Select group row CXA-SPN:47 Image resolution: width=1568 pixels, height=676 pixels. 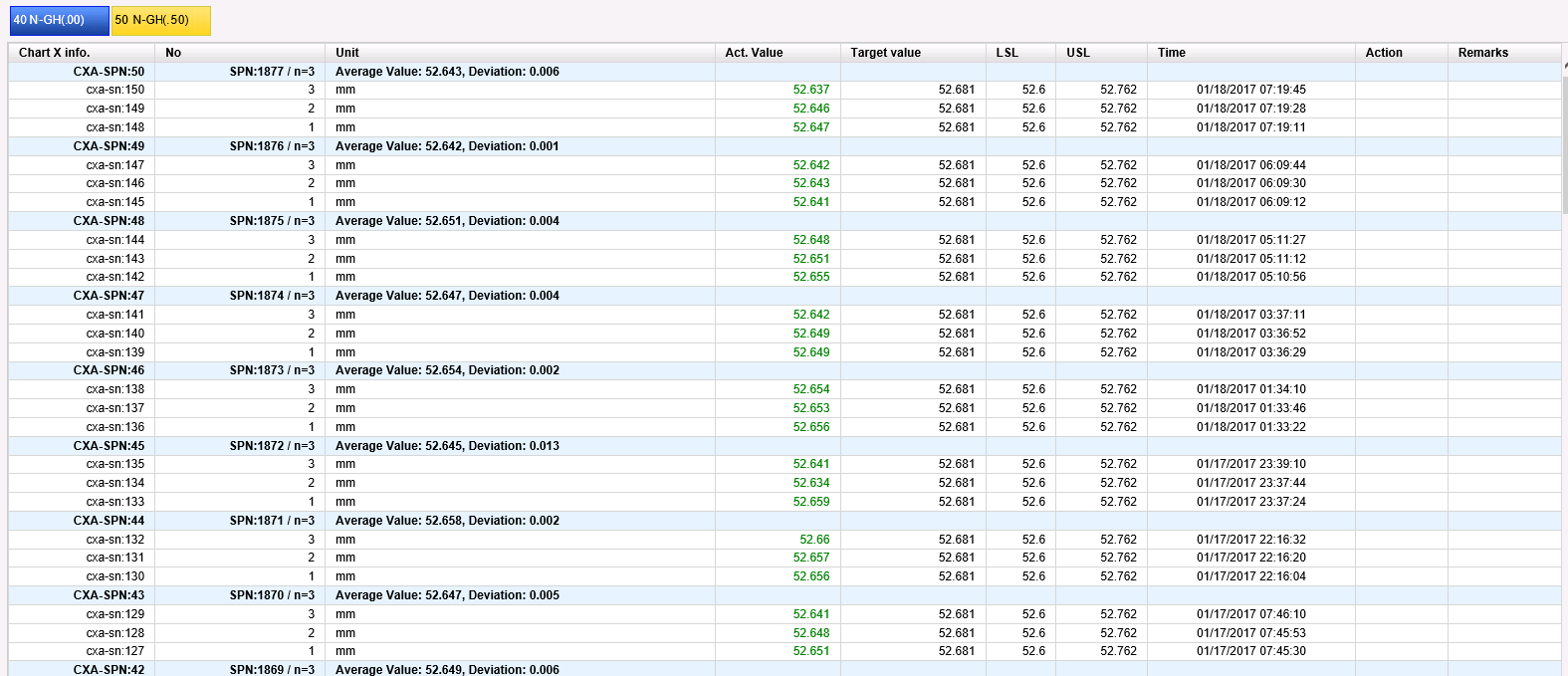click(784, 296)
